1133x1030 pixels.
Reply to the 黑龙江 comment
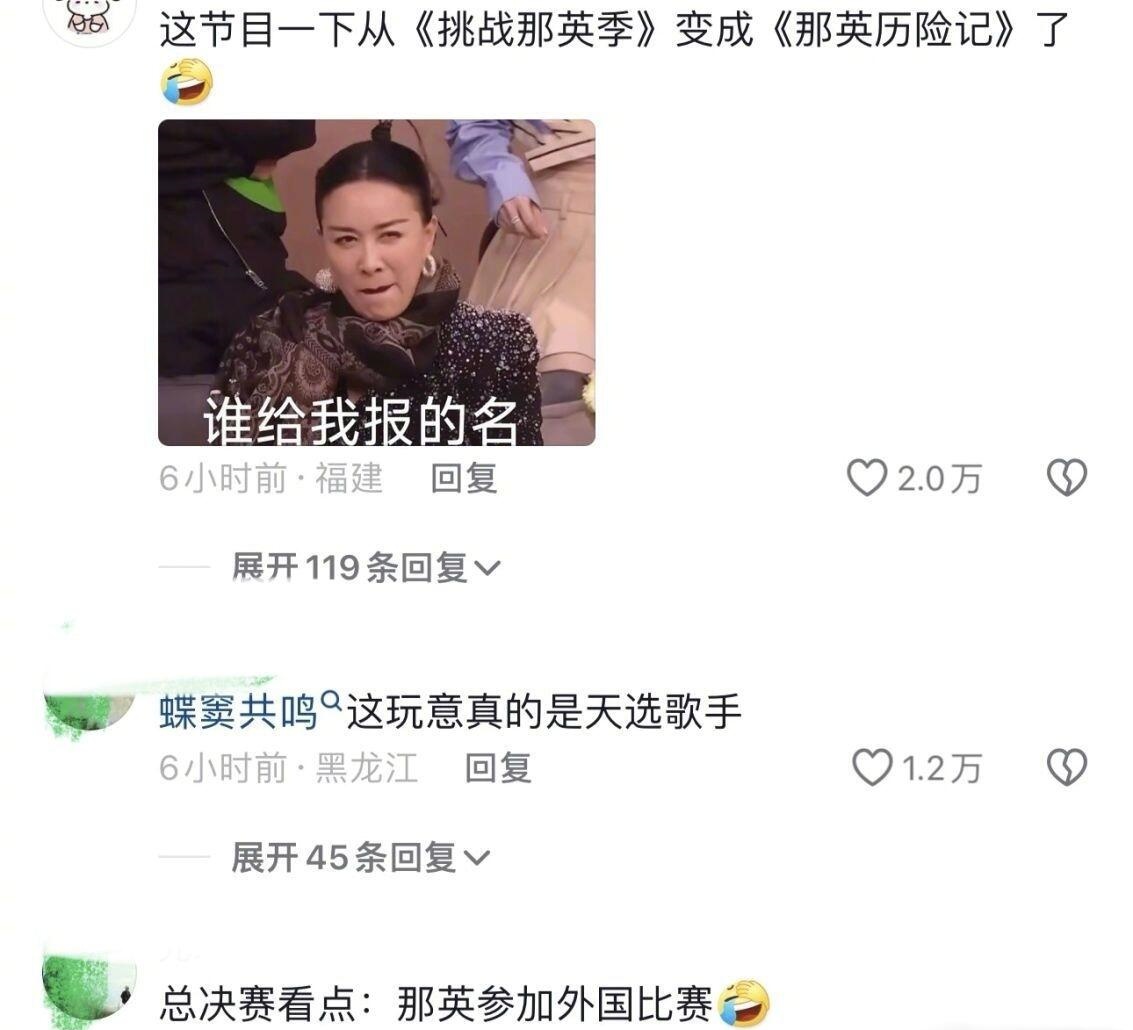[498, 768]
